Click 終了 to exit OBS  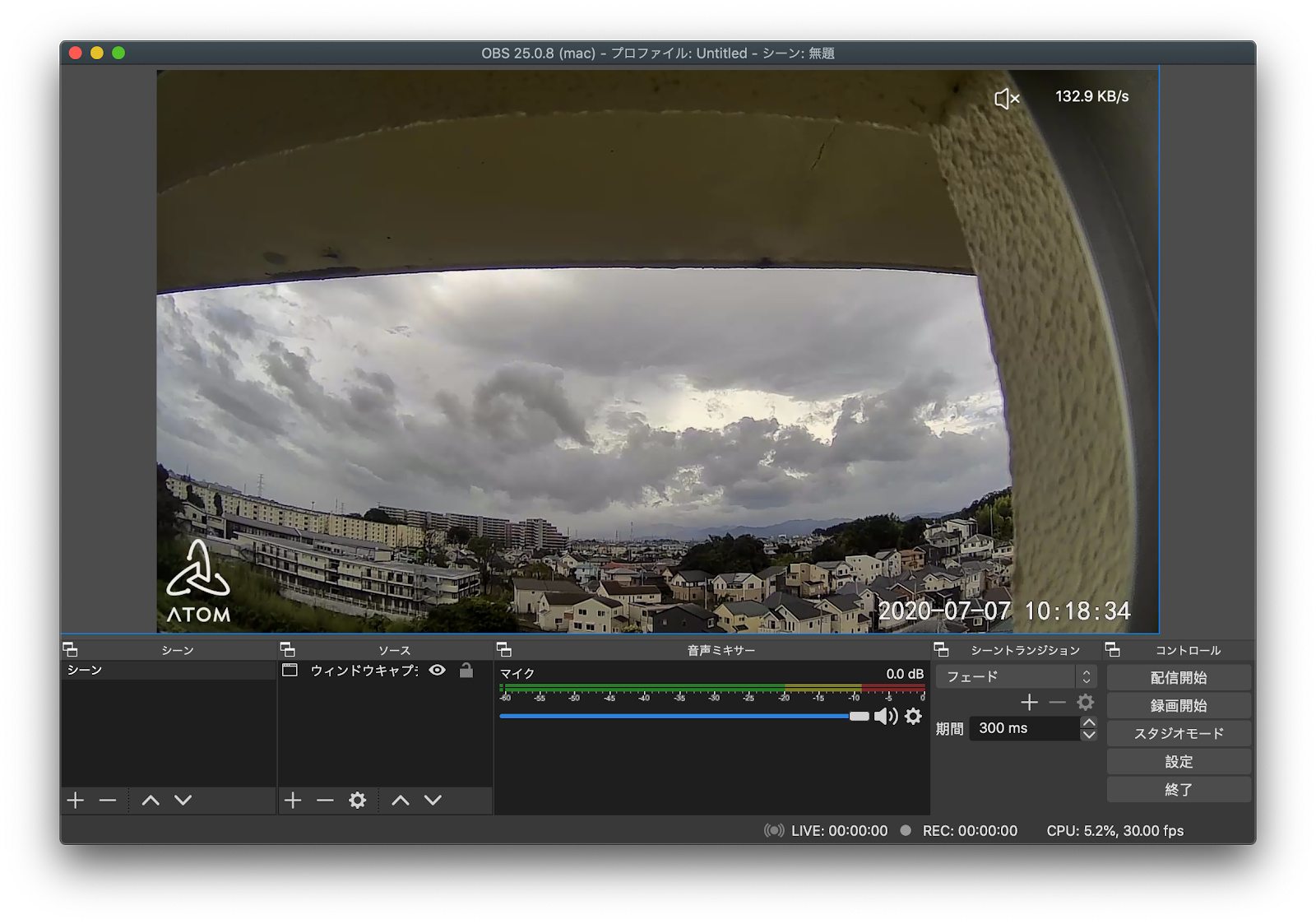(x=1179, y=789)
